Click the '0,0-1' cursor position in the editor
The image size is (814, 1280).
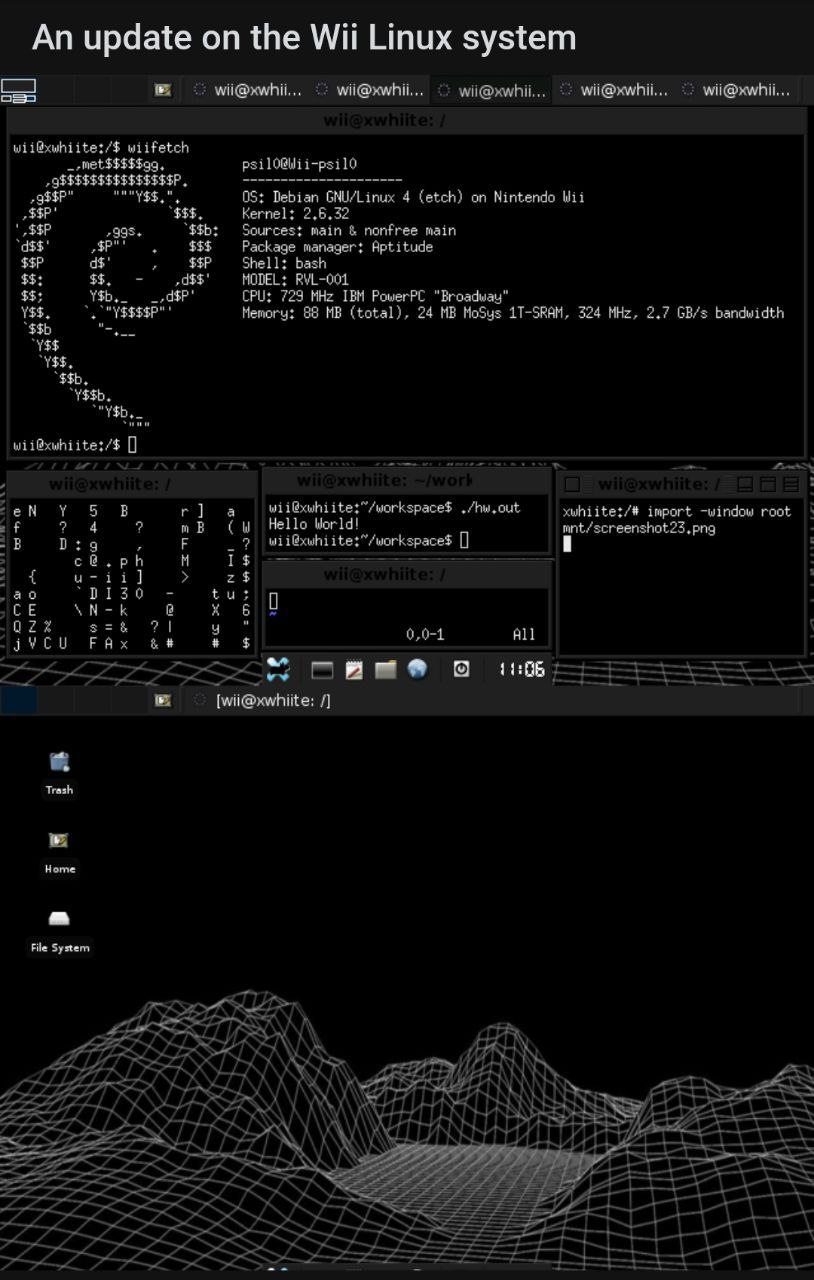coord(425,634)
